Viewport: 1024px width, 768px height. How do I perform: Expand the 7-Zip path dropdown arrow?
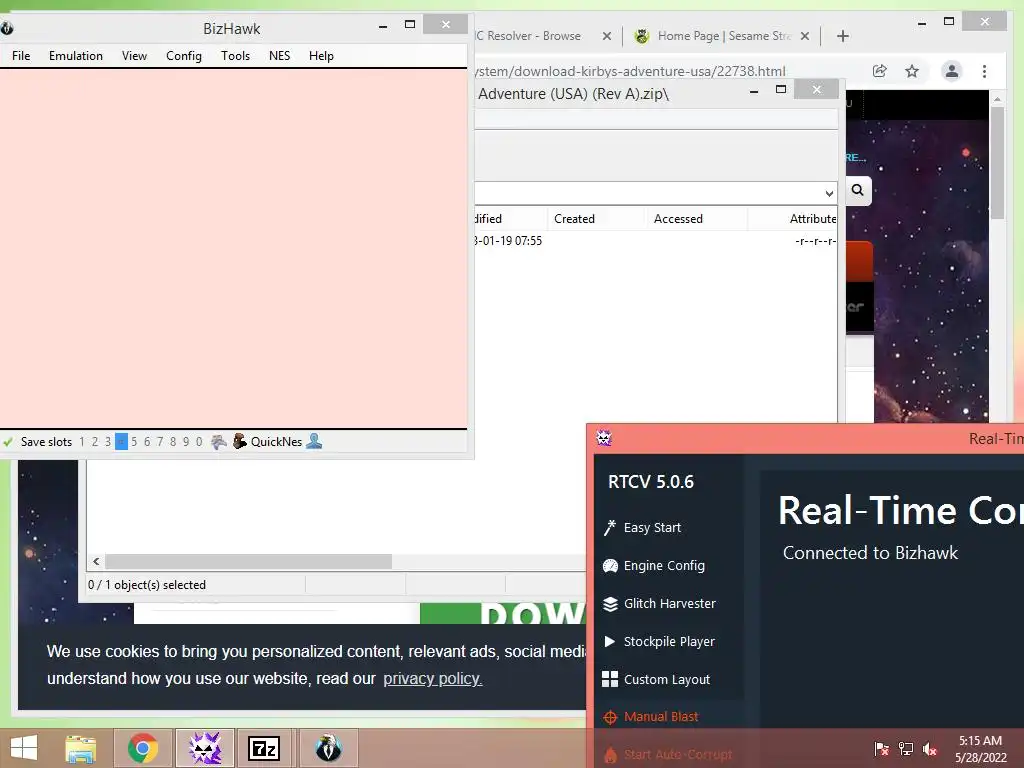(829, 193)
